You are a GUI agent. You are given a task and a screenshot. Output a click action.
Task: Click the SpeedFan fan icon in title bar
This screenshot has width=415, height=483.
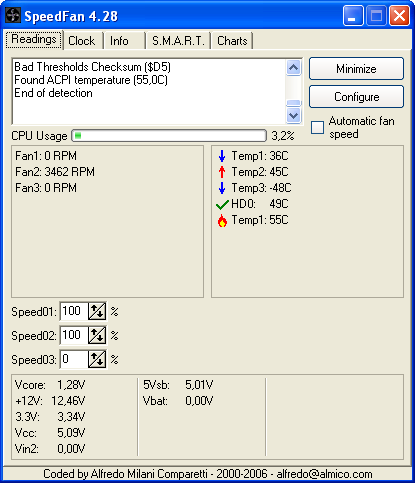point(13,16)
